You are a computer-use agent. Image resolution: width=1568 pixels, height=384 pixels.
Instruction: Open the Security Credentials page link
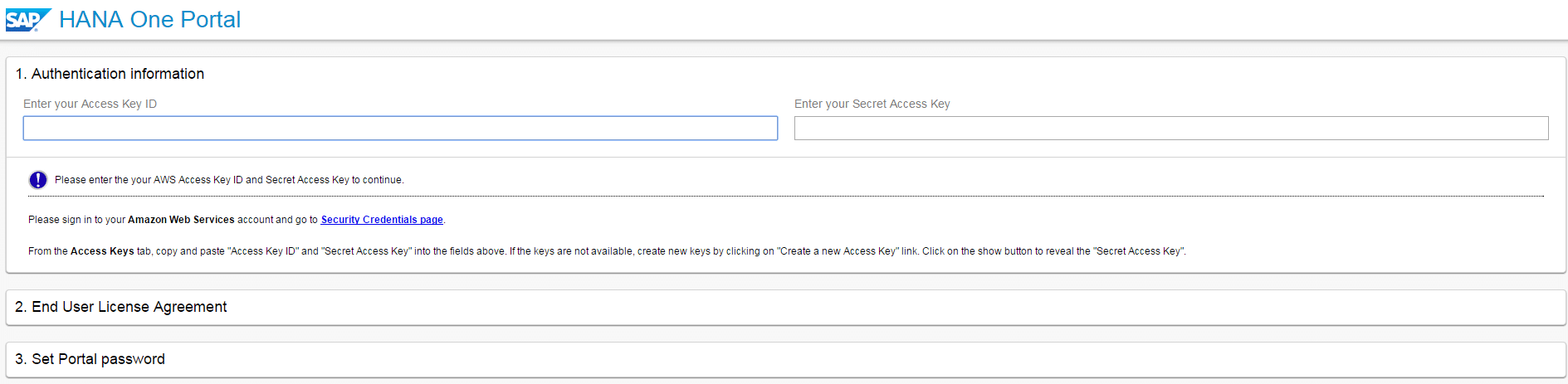point(382,220)
